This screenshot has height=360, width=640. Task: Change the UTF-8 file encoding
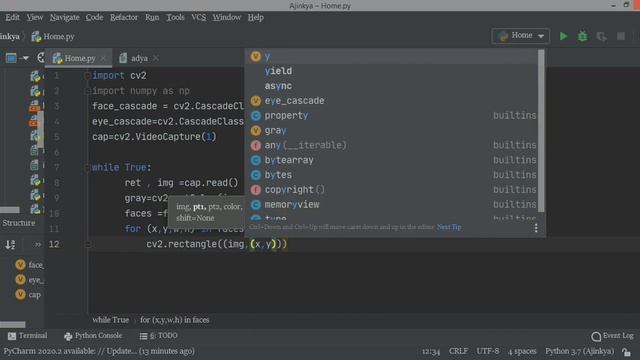pyautogui.click(x=488, y=351)
